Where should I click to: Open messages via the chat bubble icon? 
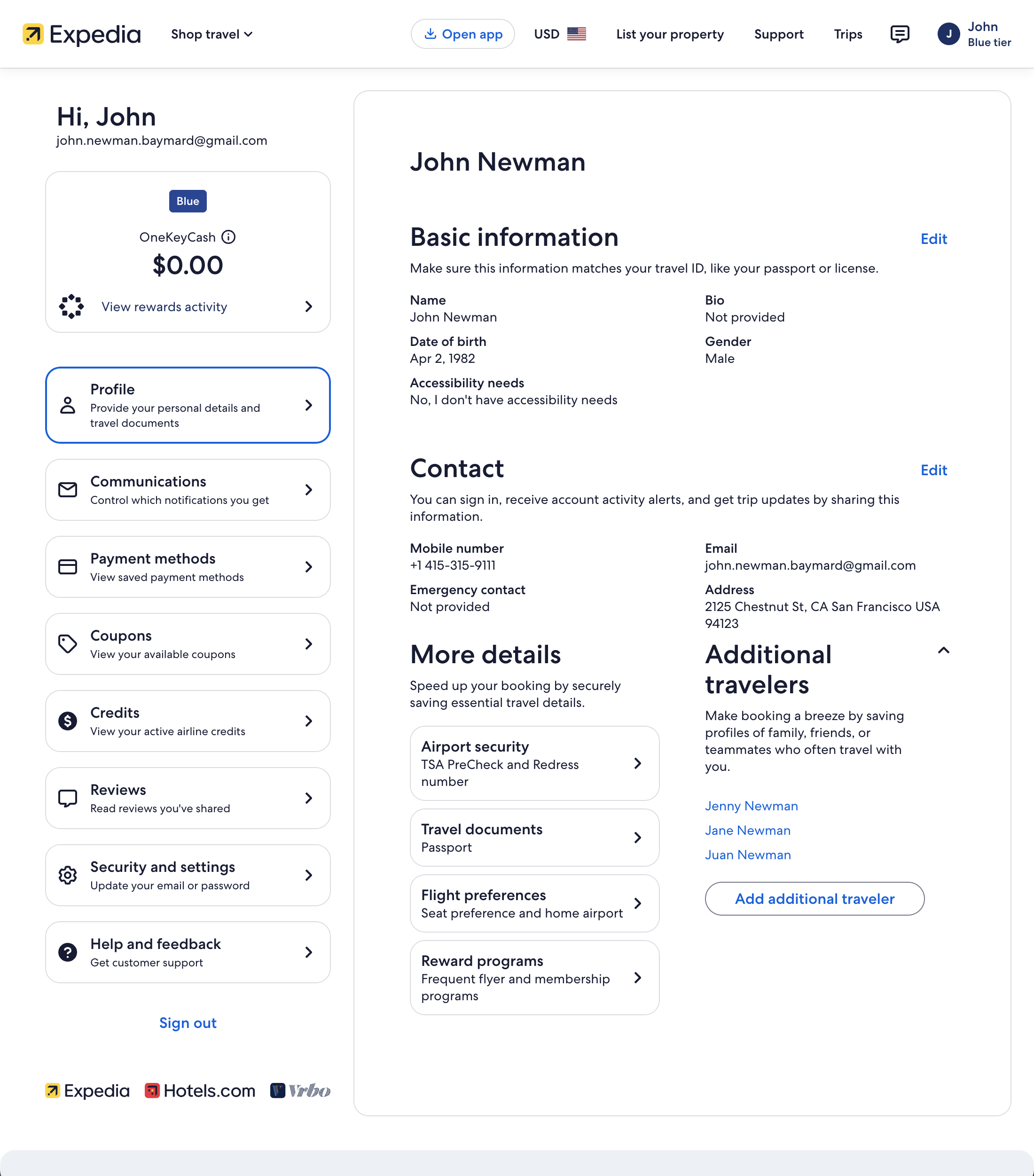pyautogui.click(x=900, y=34)
